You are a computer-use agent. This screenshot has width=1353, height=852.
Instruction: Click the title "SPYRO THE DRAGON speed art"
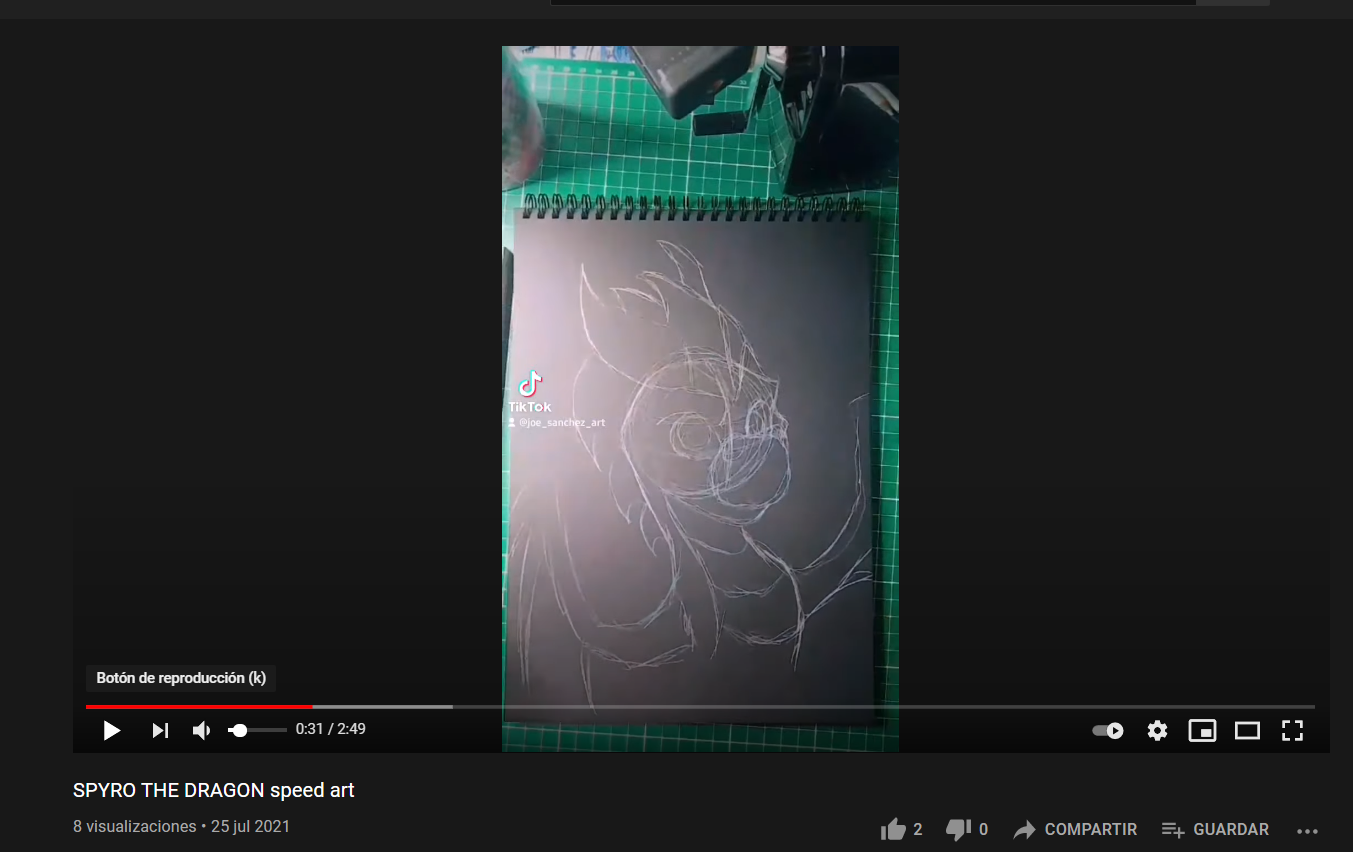[x=214, y=790]
